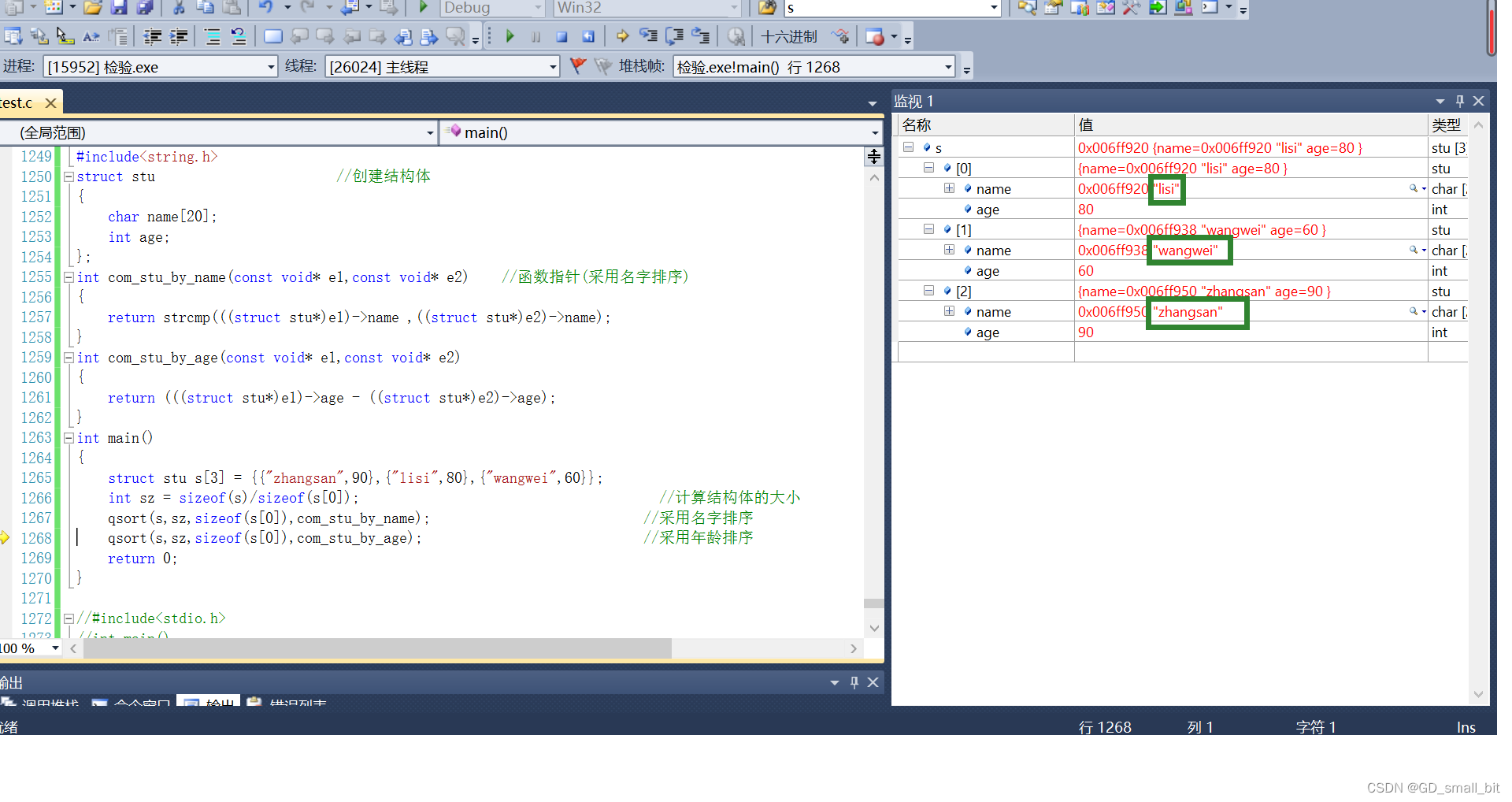Click the Save All icon
Image resolution: width=1512 pixels, height=802 pixels.
point(145,8)
